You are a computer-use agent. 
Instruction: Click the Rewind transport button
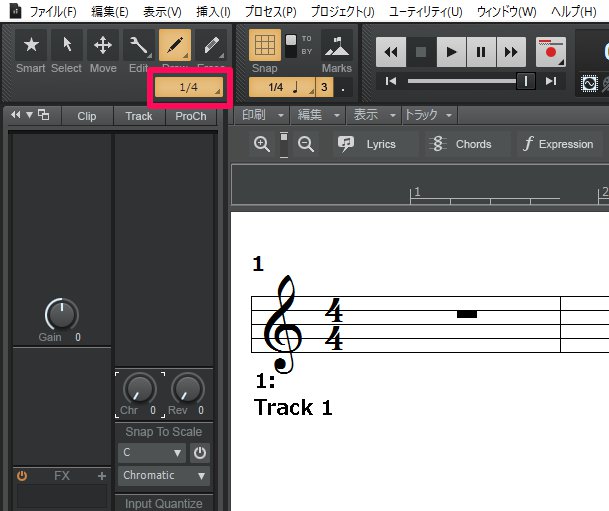[x=391, y=52]
